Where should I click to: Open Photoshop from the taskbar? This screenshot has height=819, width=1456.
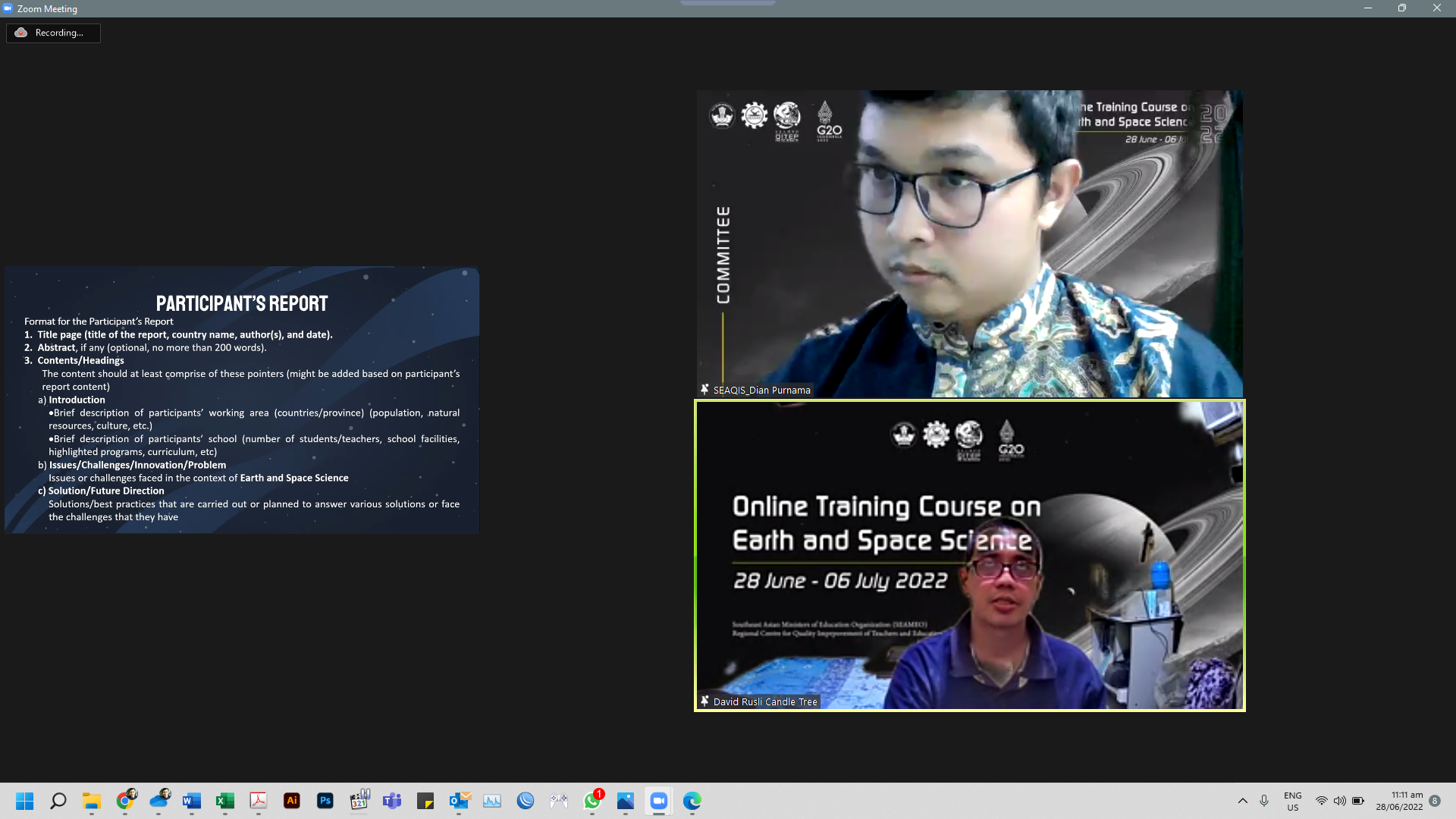[325, 801]
